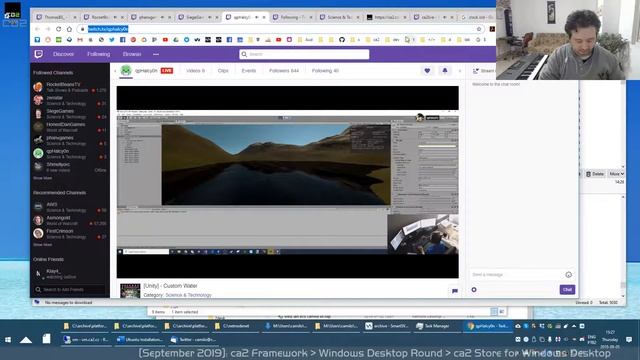This screenshot has width=640, height=360.
Task: Switch to the SiegeGames browser tab
Action: pyautogui.click(x=197, y=17)
